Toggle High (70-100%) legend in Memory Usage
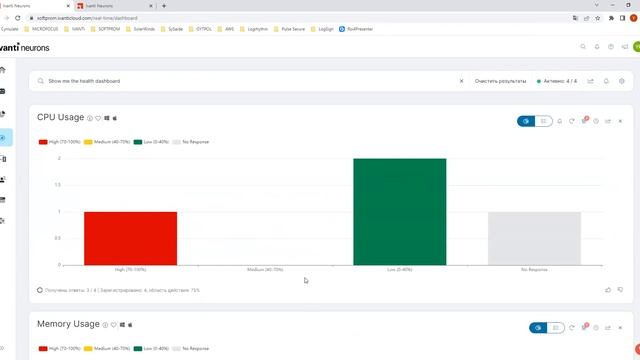Screen dimensions: 640x360 click(60, 349)
